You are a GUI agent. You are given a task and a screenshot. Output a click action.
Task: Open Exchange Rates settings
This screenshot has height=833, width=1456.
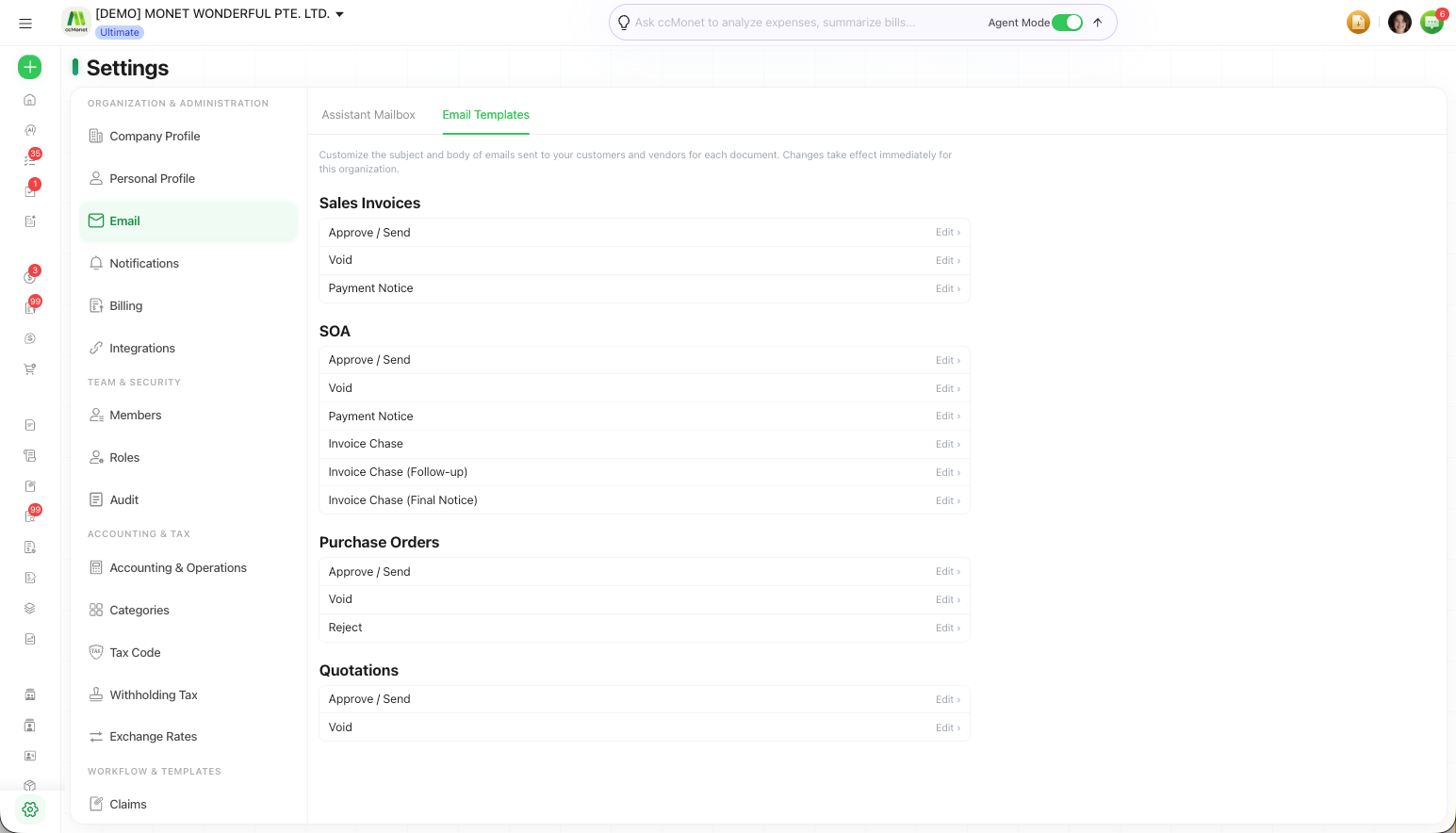click(188, 736)
